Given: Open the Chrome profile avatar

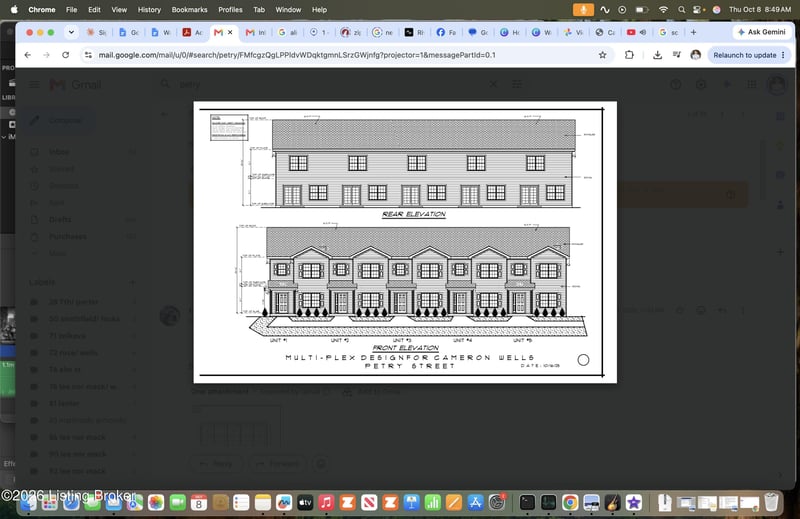Looking at the screenshot, I should point(695,55).
